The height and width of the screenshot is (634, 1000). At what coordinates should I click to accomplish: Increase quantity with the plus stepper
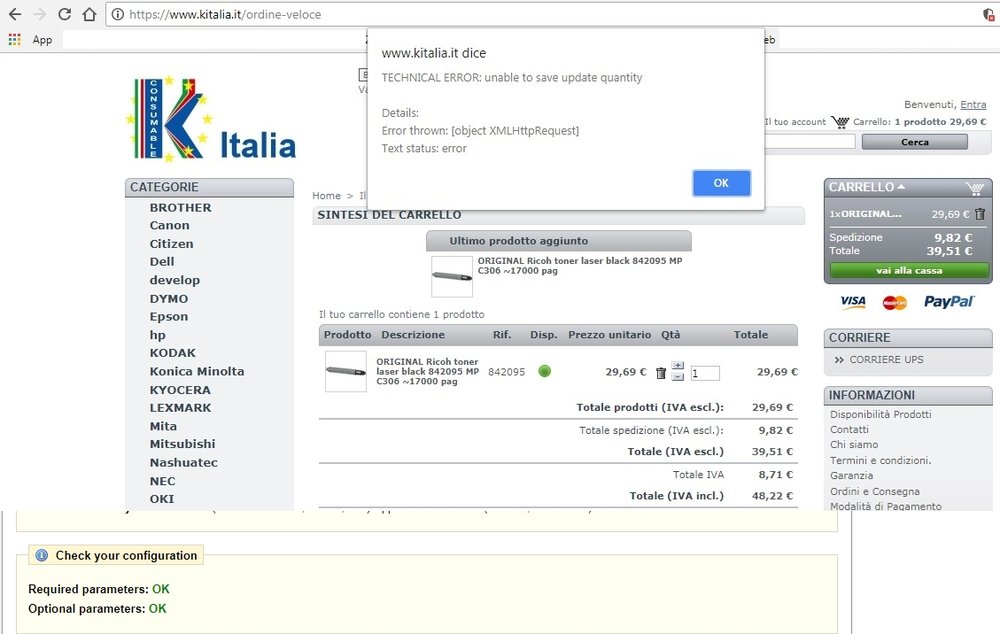pos(678,365)
